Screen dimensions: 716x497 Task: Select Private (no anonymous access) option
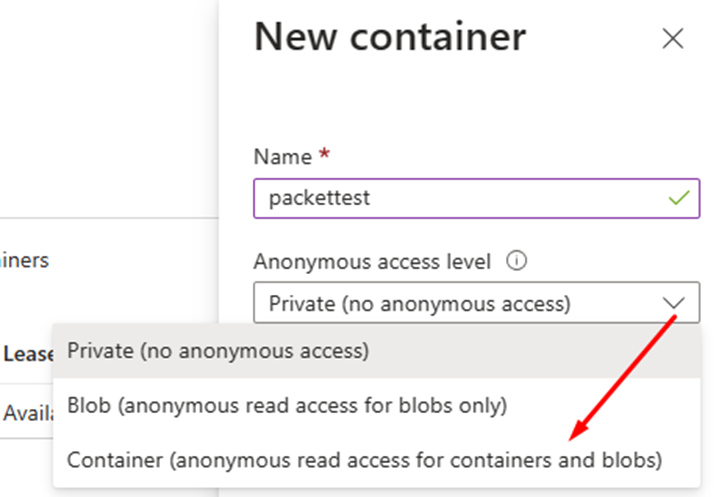(218, 351)
